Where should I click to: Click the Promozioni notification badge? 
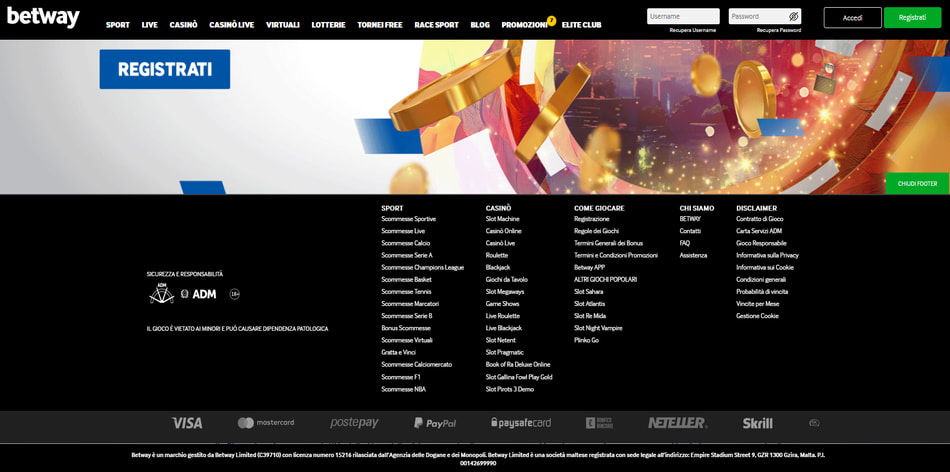(551, 21)
